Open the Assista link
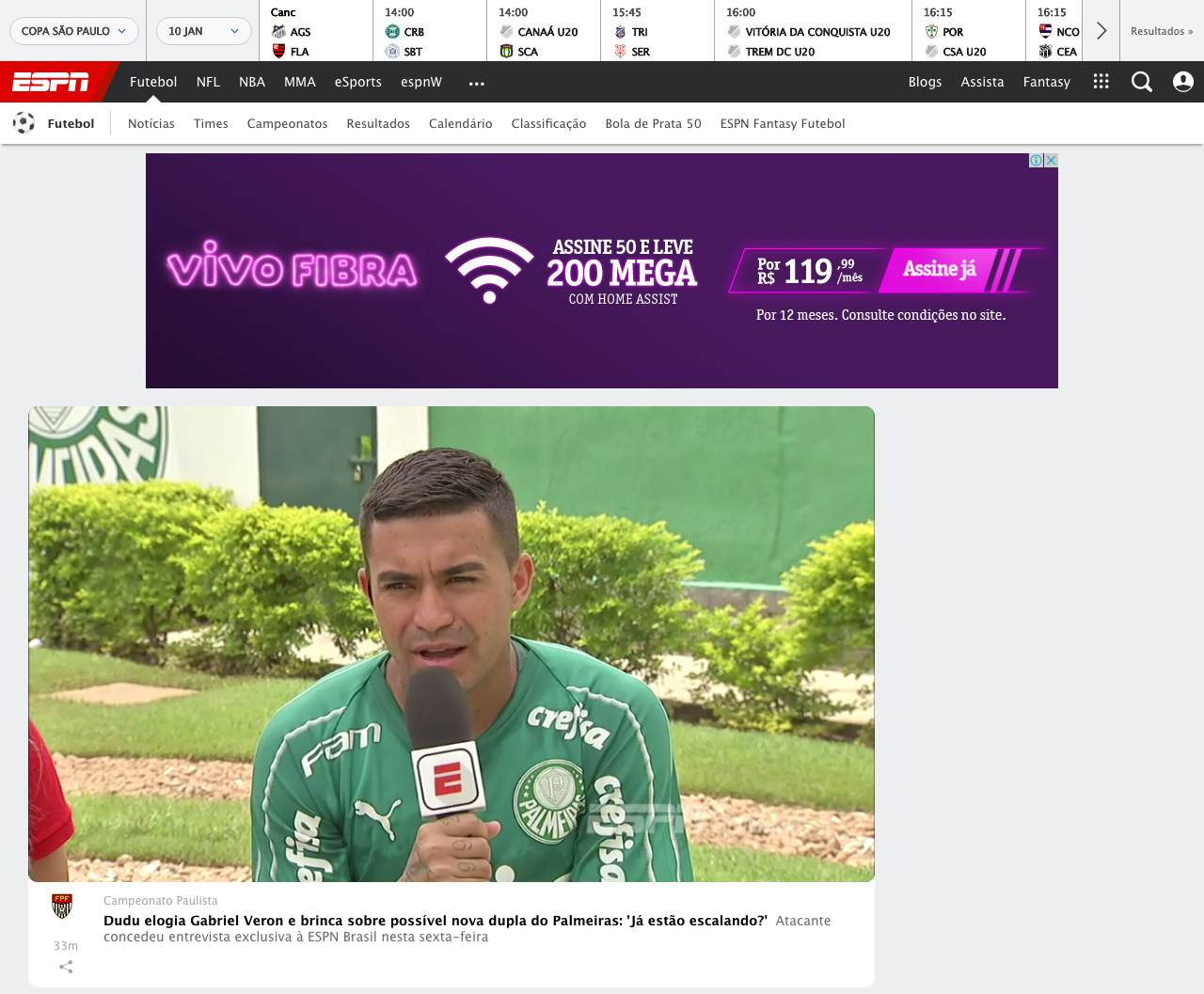Image resolution: width=1204 pixels, height=994 pixels. pyautogui.click(x=983, y=82)
